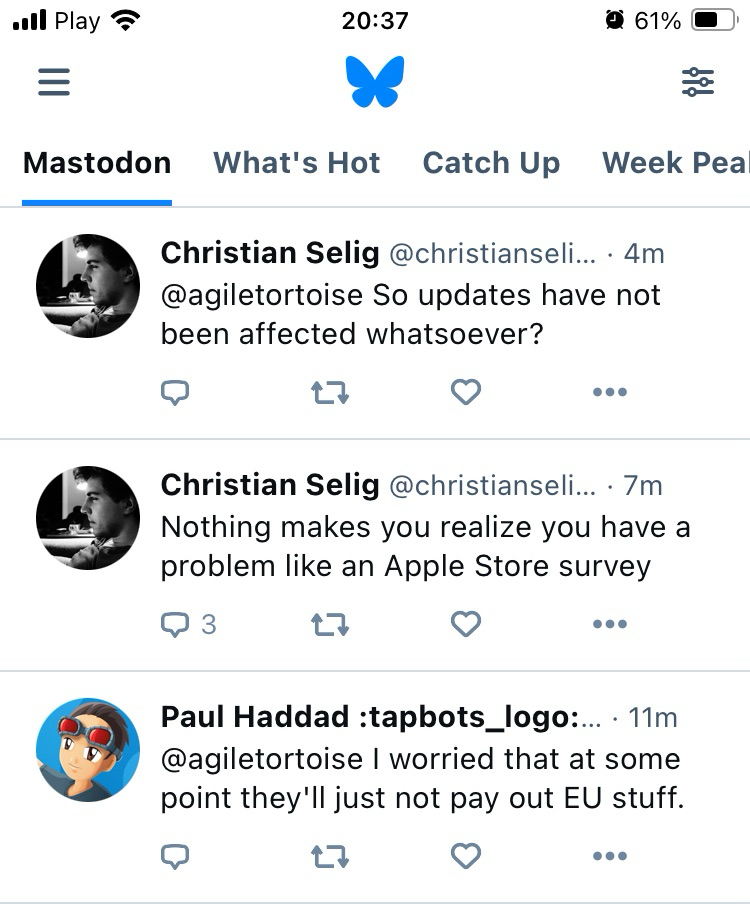This screenshot has width=750, height=904.
Task: Like Christian Selig's Apple Store survey post
Action: coord(466,625)
